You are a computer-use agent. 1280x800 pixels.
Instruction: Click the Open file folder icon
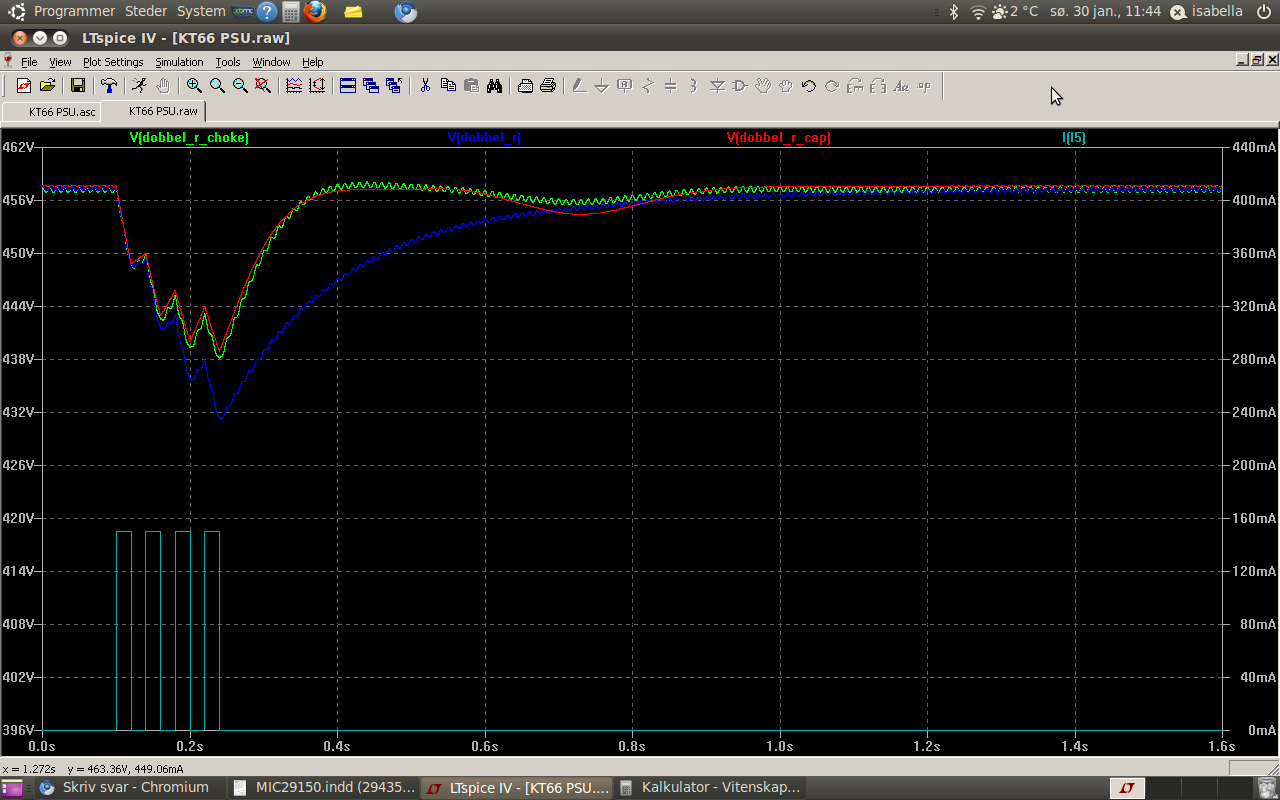point(47,86)
